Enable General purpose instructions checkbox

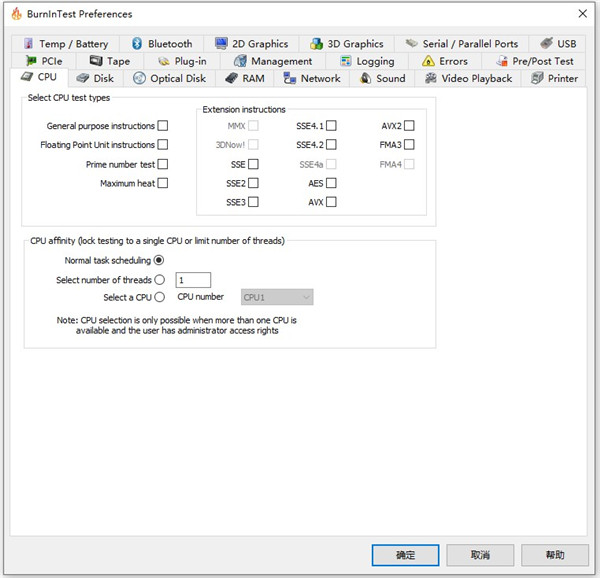(163, 125)
